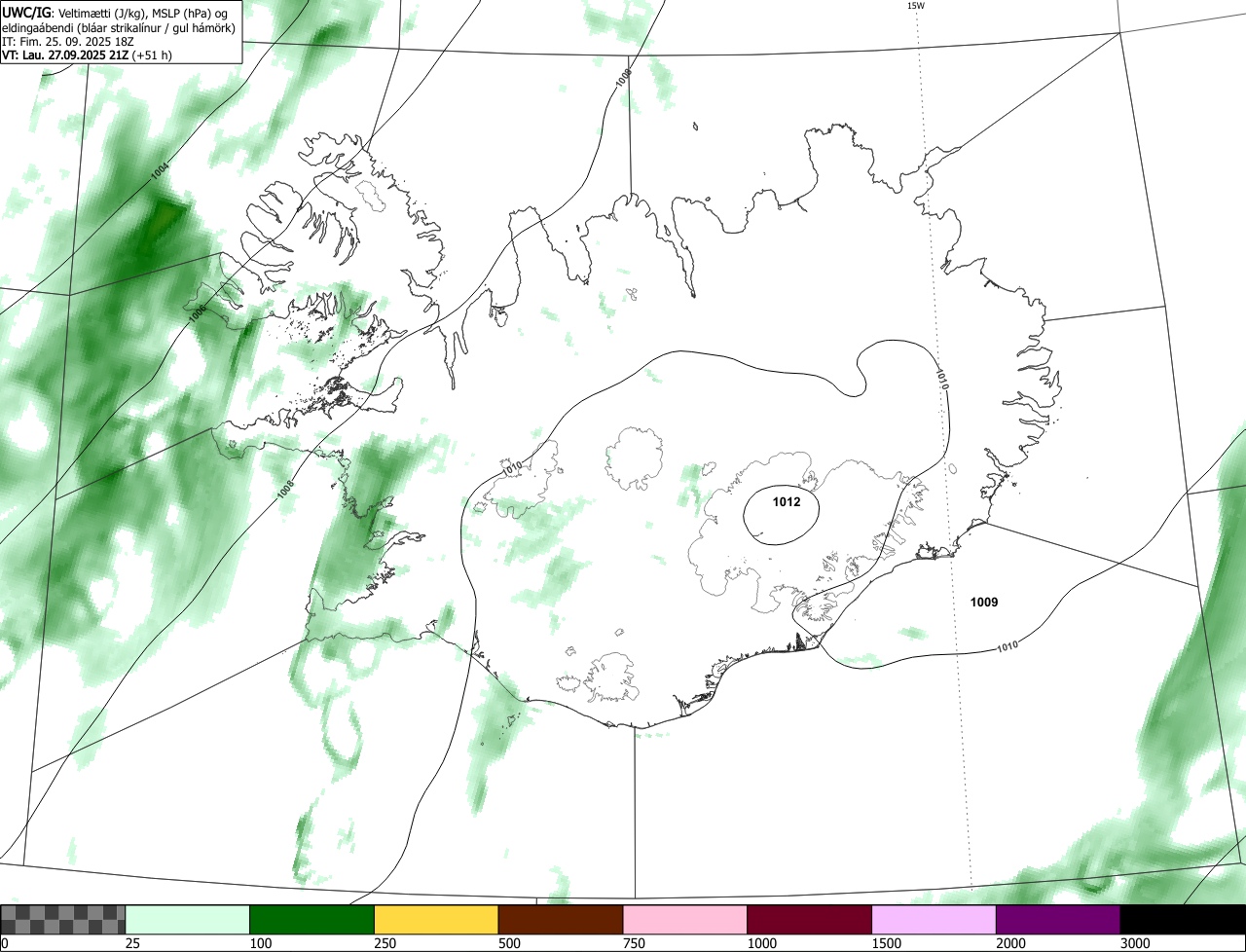Choose the lavender 1500–2000 legend swatch
Image resolution: width=1246 pixels, height=952 pixels.
coord(934,920)
